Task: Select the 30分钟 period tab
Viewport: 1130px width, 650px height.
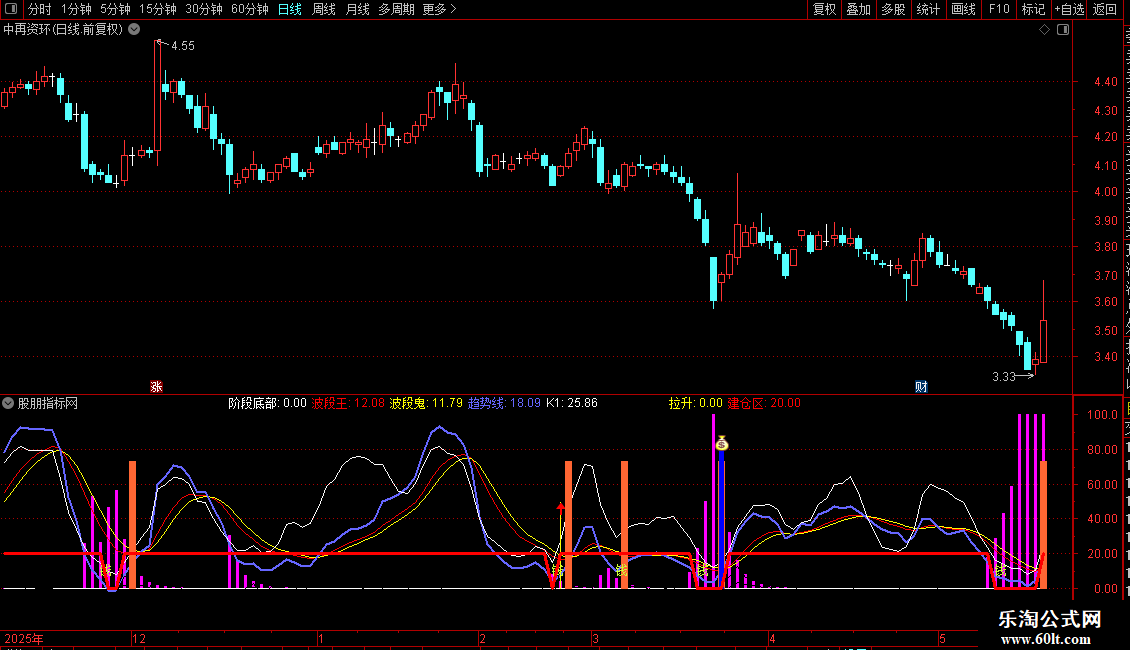Action: [204, 9]
